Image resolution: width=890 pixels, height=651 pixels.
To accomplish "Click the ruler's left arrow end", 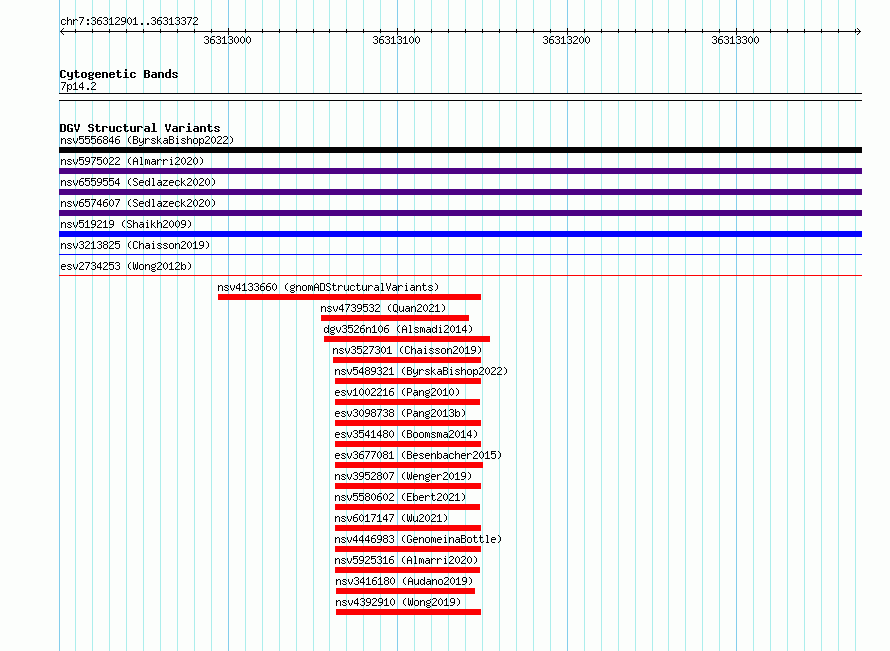I will 62,31.
